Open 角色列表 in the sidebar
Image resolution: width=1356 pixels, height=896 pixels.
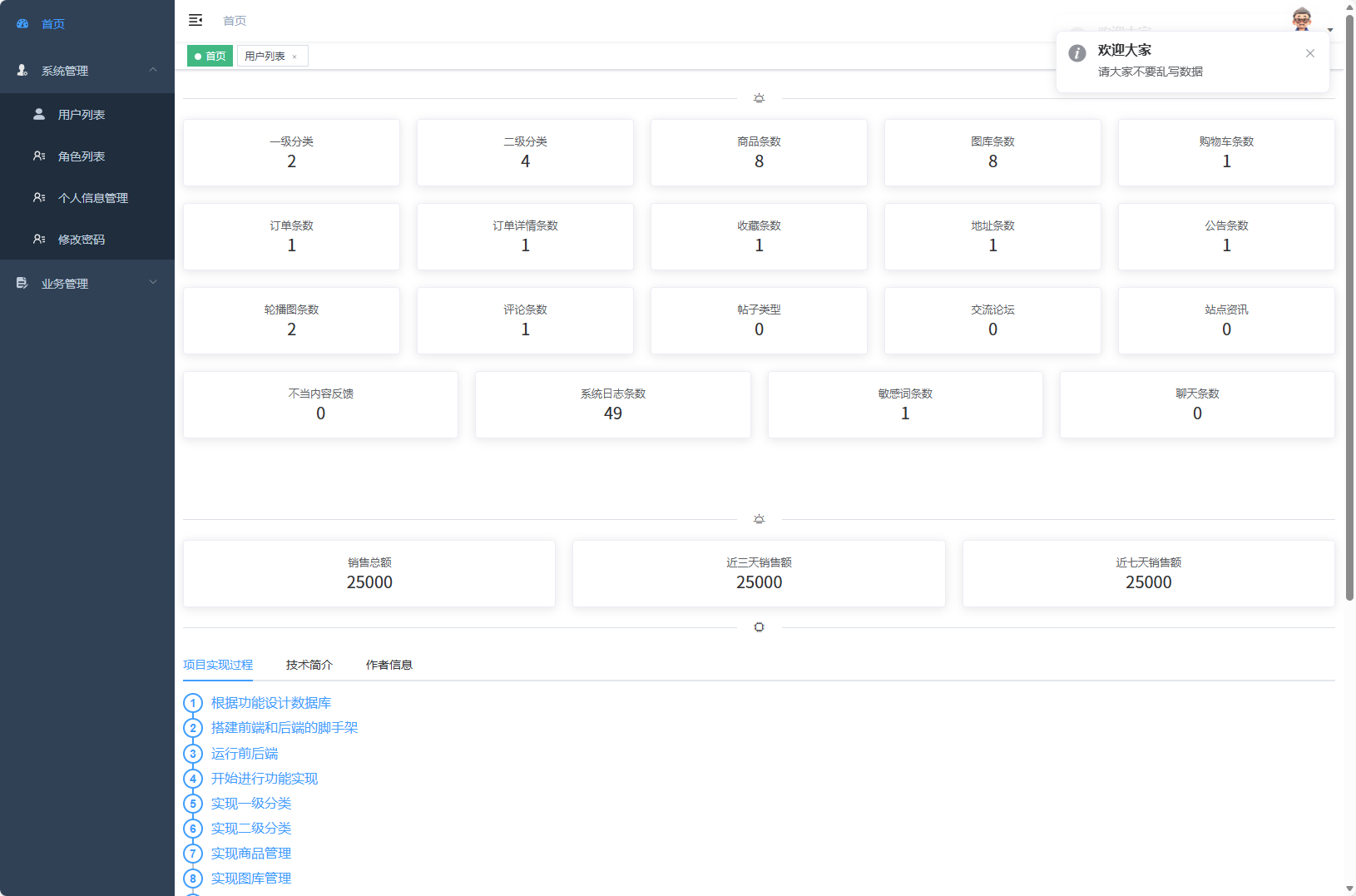point(87,156)
